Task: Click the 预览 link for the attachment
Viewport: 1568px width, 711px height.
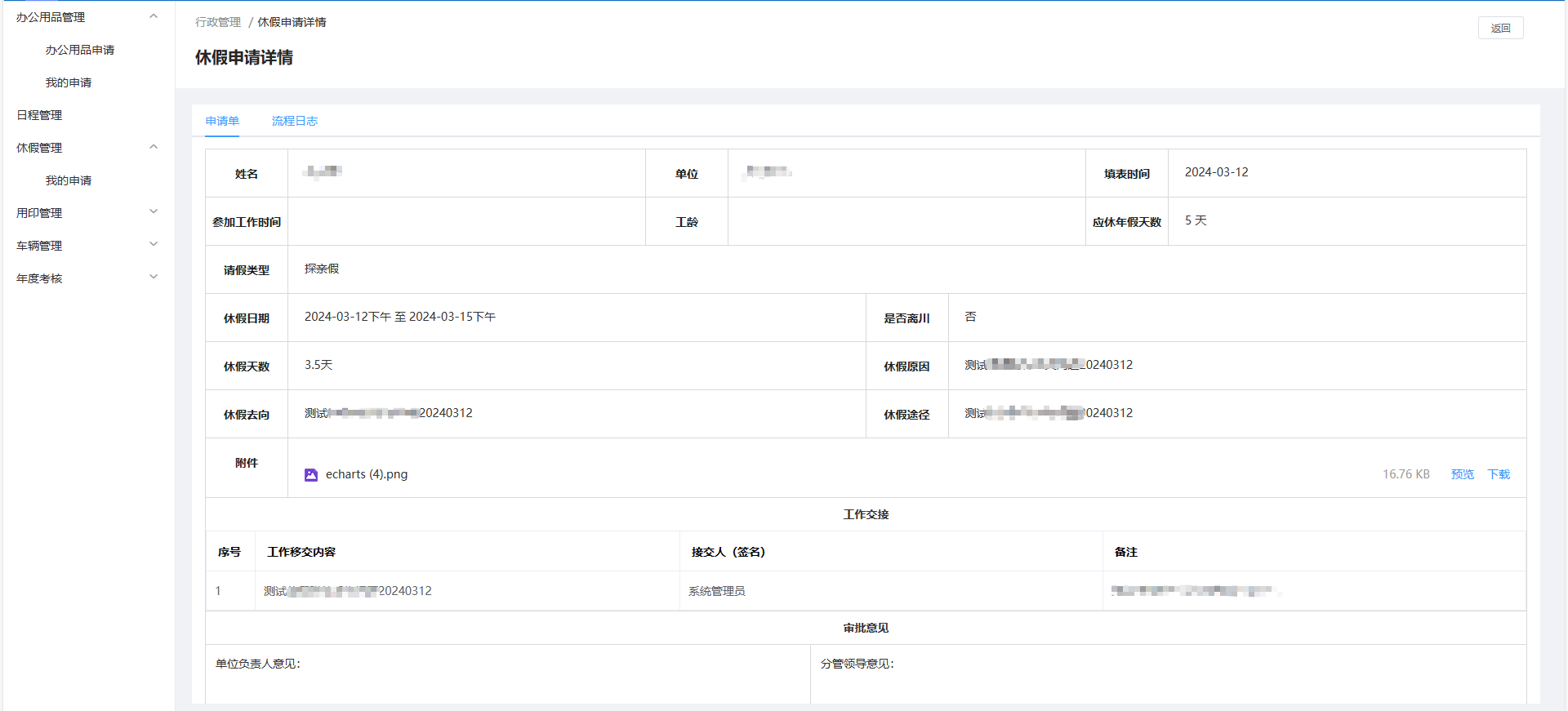Action: (x=1463, y=474)
